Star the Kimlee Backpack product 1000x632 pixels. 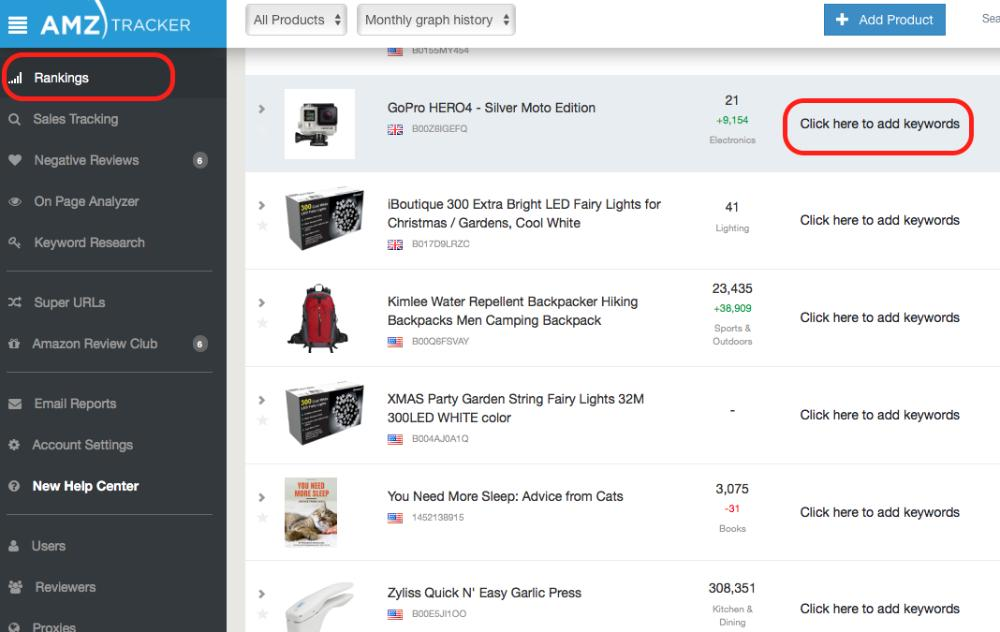coord(261,323)
